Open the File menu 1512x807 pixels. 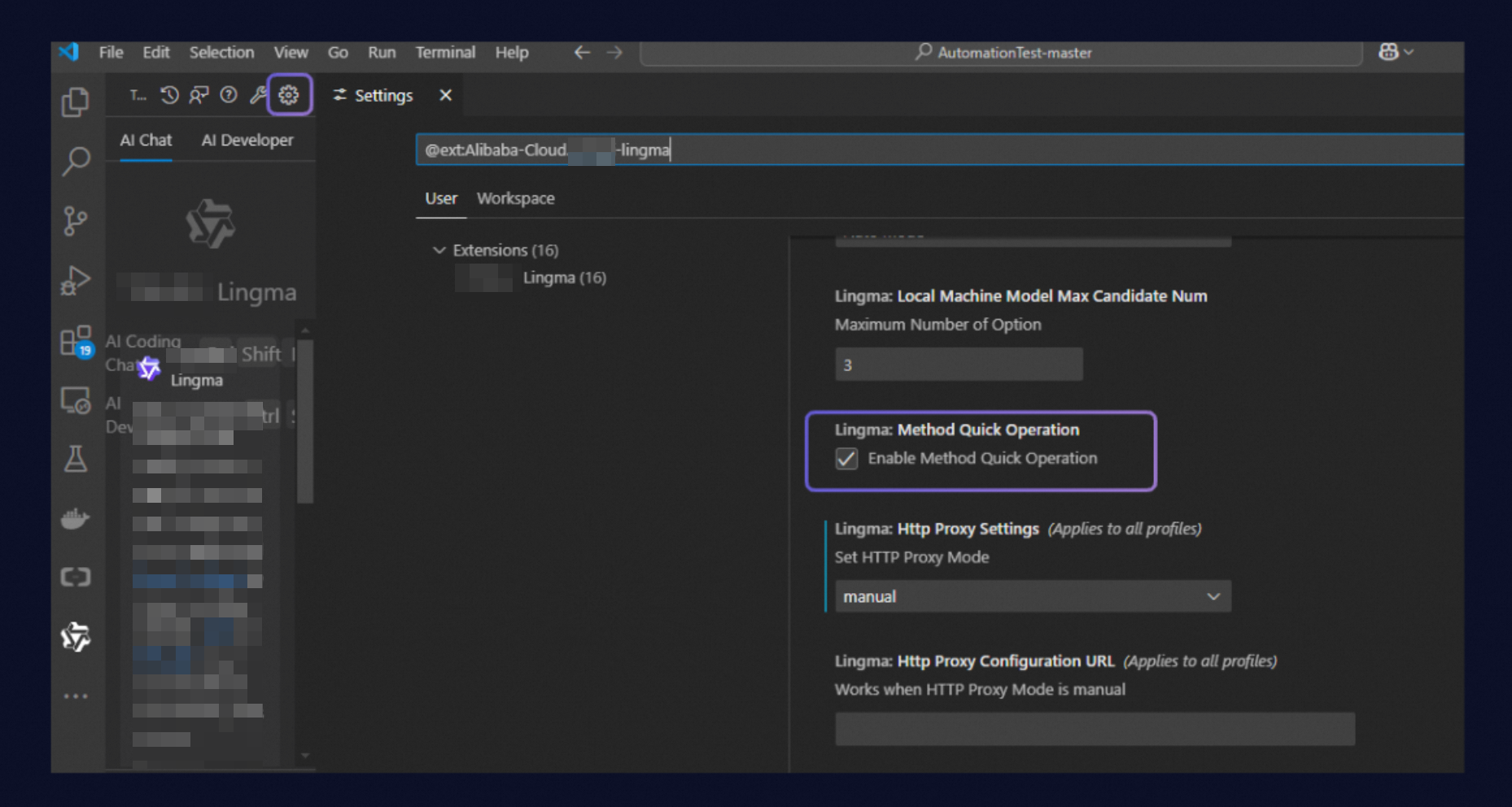pyautogui.click(x=111, y=53)
